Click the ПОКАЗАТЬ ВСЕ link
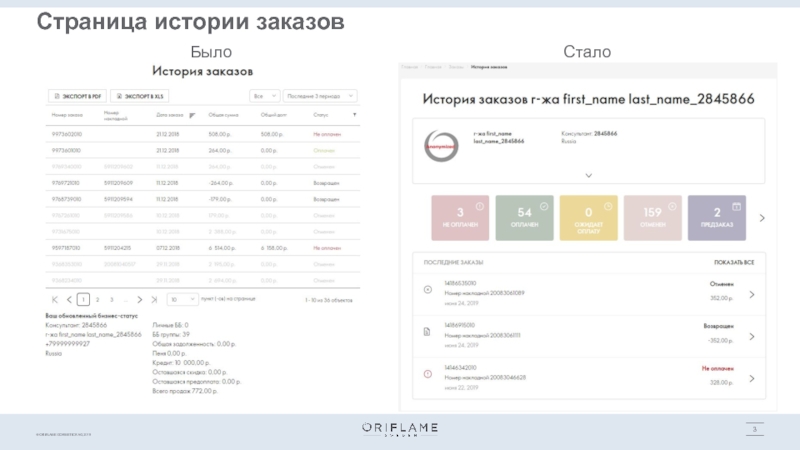The image size is (800, 450). pos(734,262)
